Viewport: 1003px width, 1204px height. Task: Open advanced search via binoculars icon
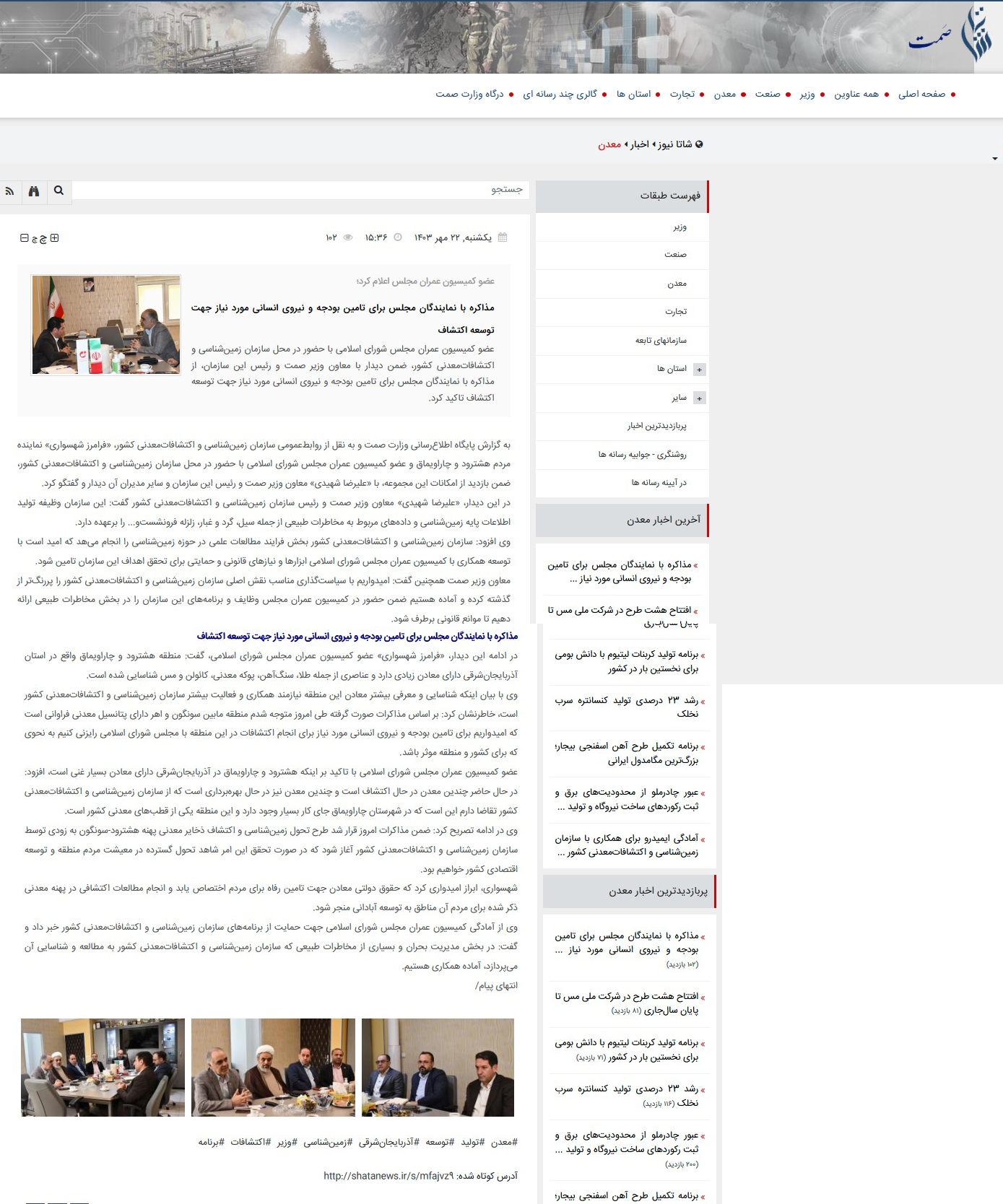click(x=34, y=191)
